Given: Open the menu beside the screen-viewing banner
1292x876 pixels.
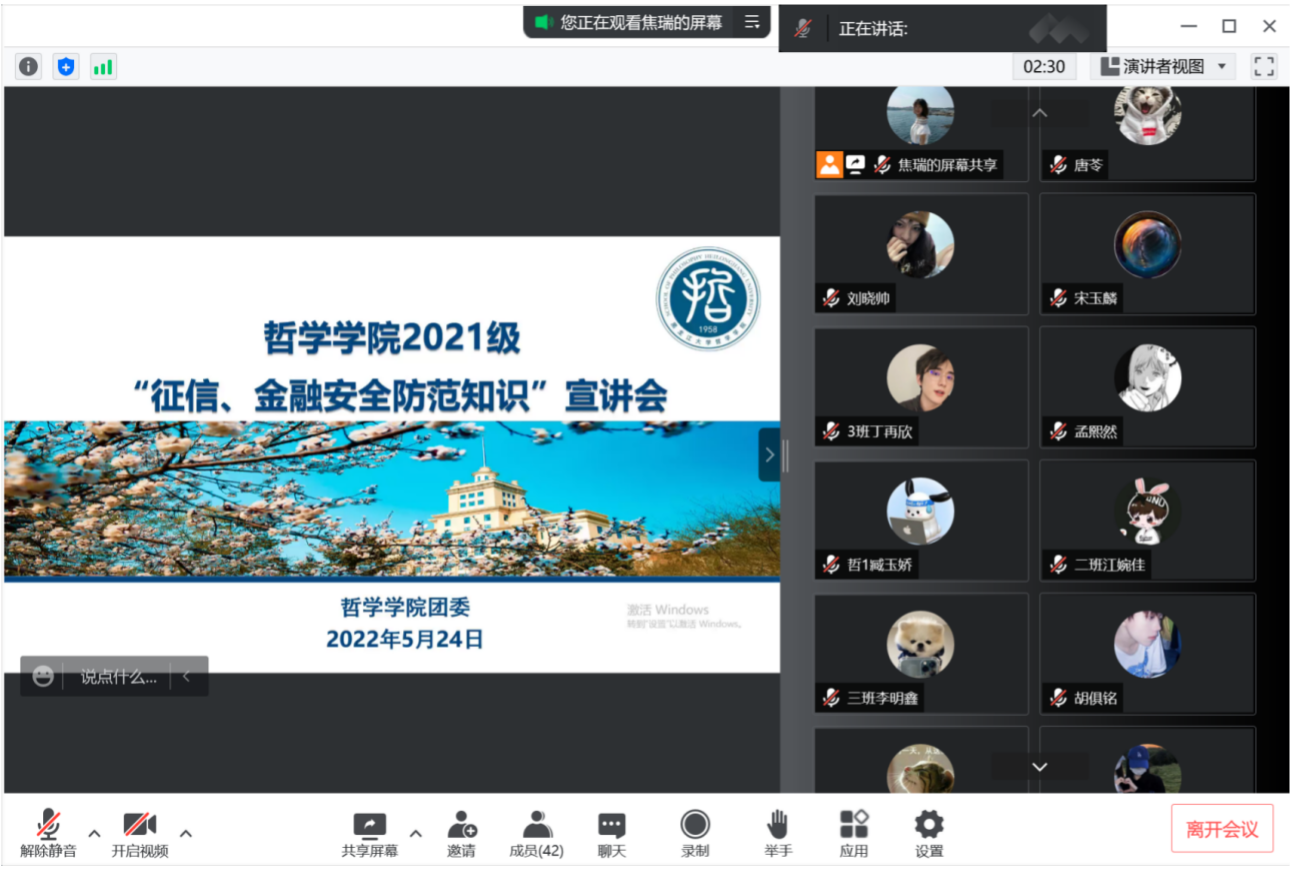Looking at the screenshot, I should click(x=752, y=22).
